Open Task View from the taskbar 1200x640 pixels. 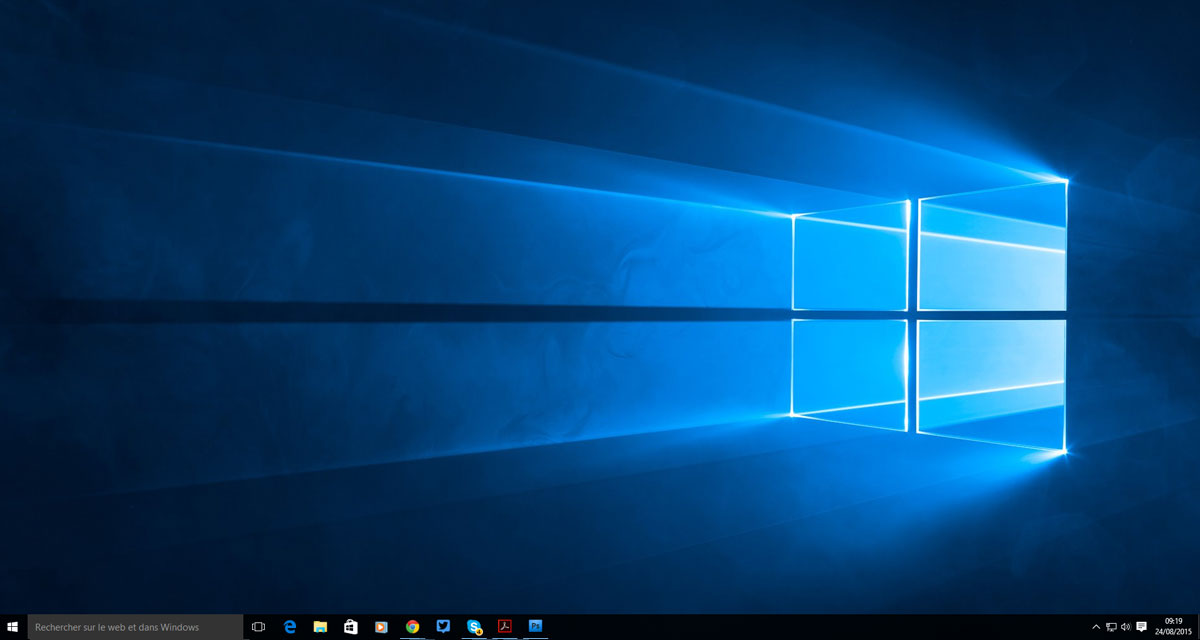[x=258, y=627]
